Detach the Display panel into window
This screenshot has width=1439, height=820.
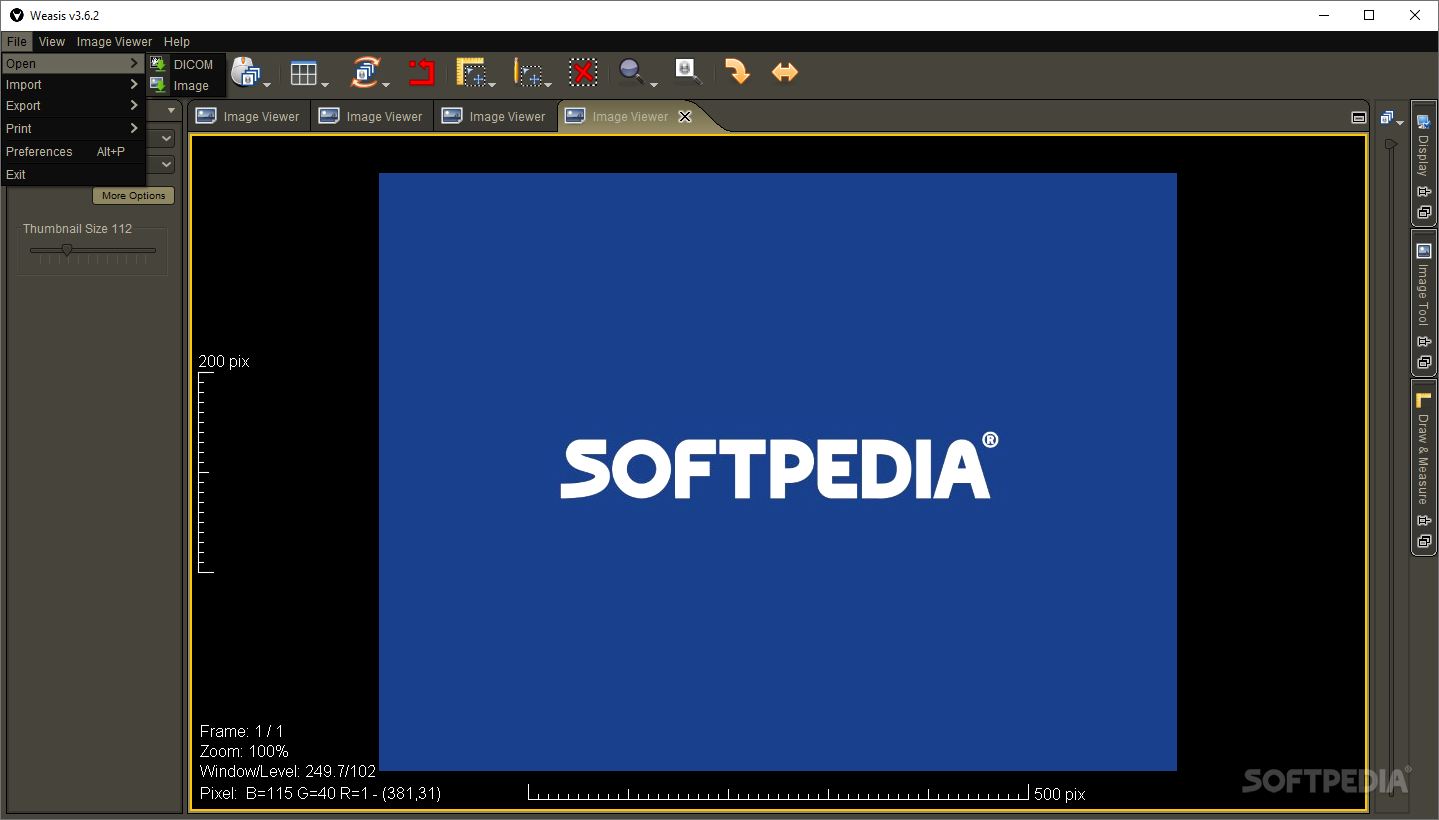point(1424,212)
